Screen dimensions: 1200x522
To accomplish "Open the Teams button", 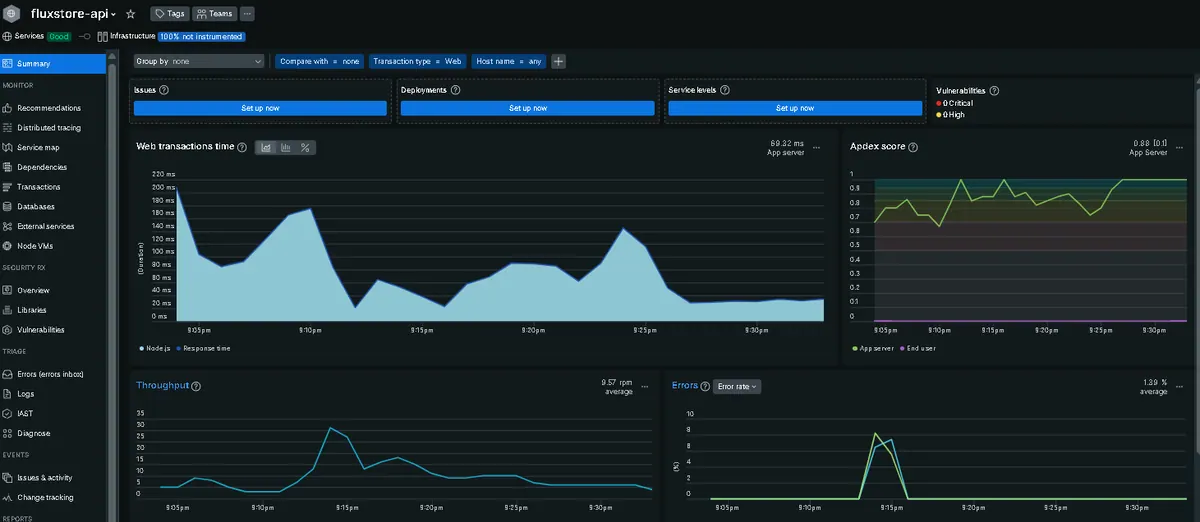I will click(x=213, y=14).
